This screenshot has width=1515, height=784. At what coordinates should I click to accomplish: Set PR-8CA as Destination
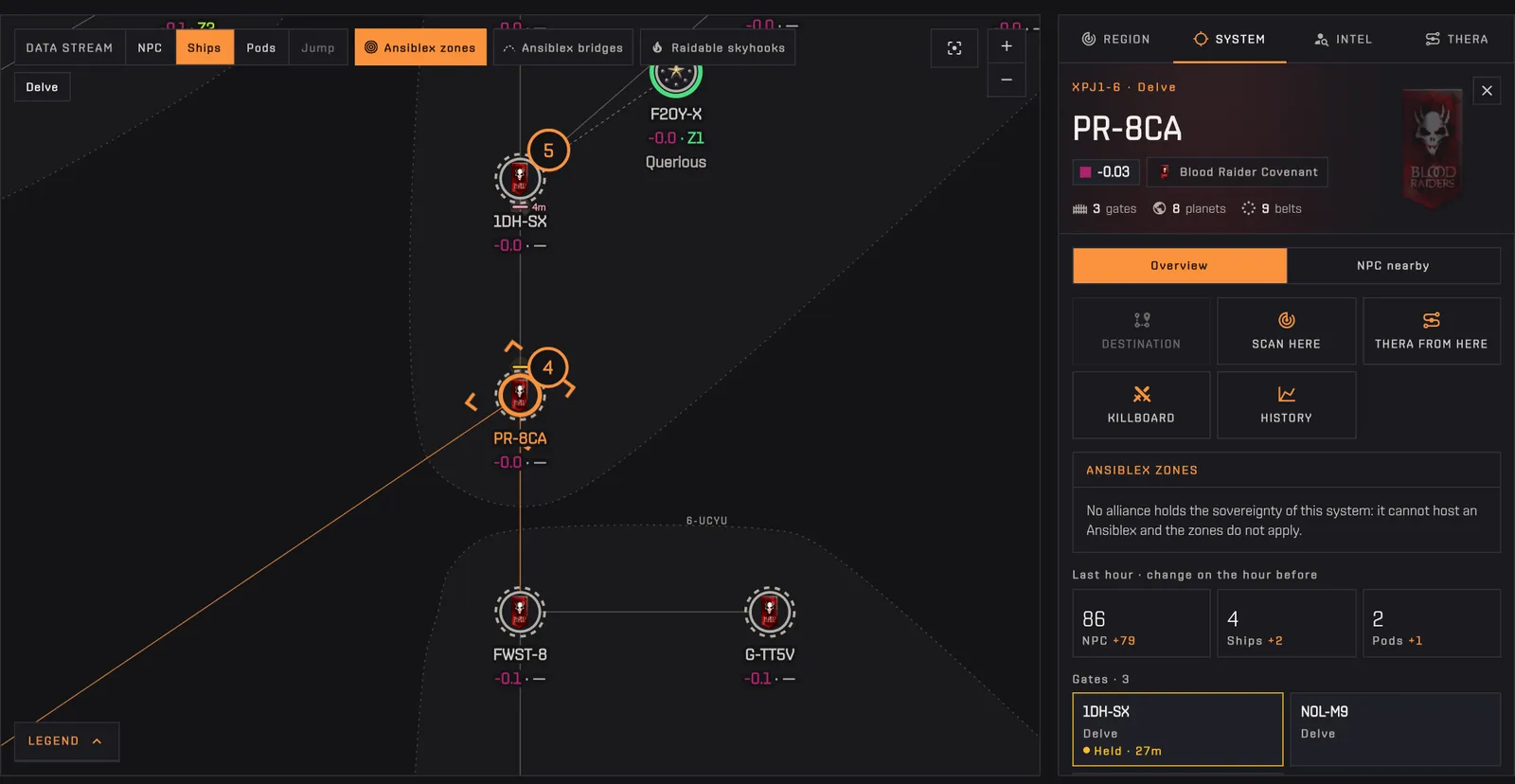(1141, 331)
